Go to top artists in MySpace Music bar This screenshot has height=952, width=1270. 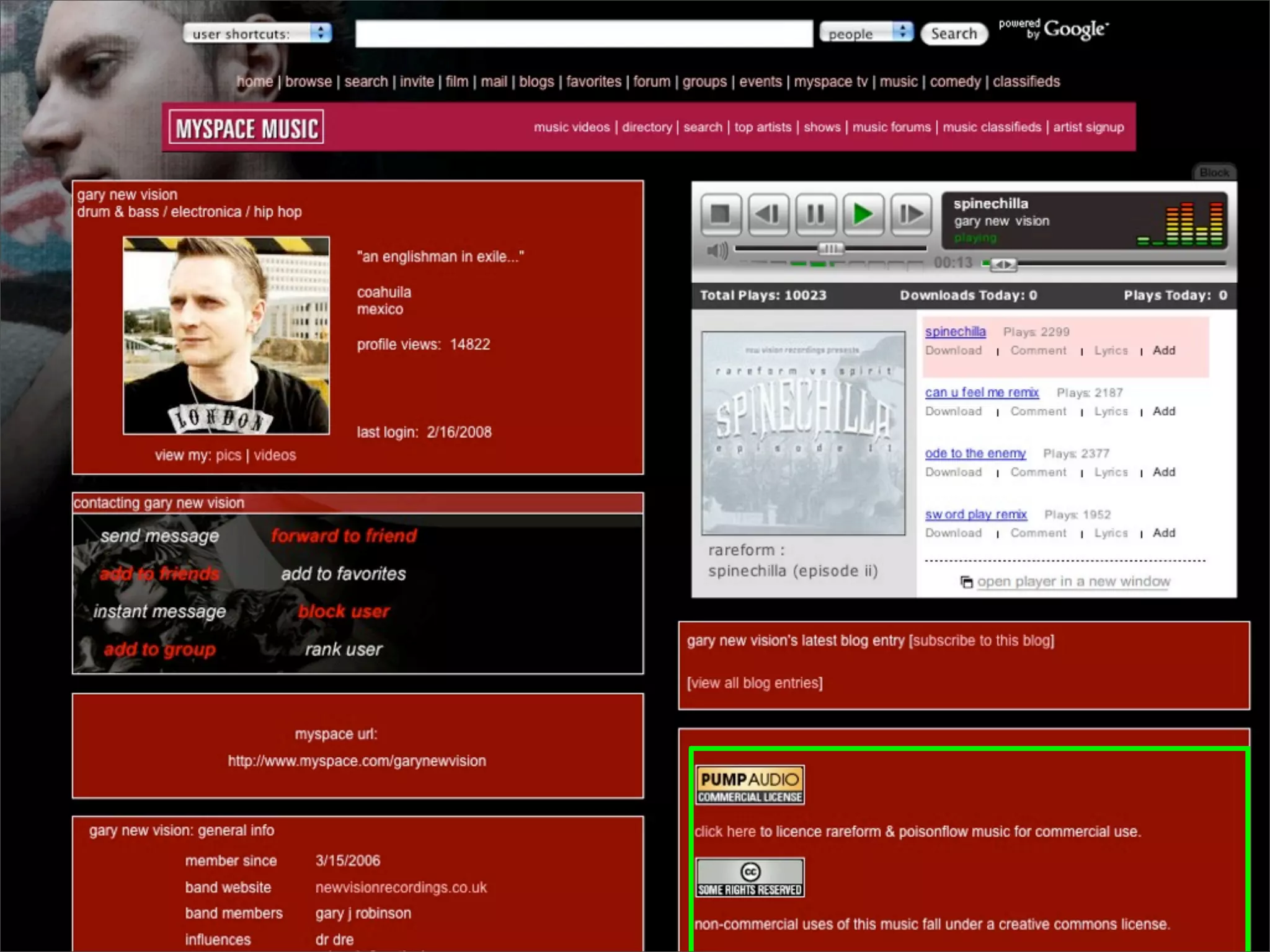pyautogui.click(x=763, y=127)
